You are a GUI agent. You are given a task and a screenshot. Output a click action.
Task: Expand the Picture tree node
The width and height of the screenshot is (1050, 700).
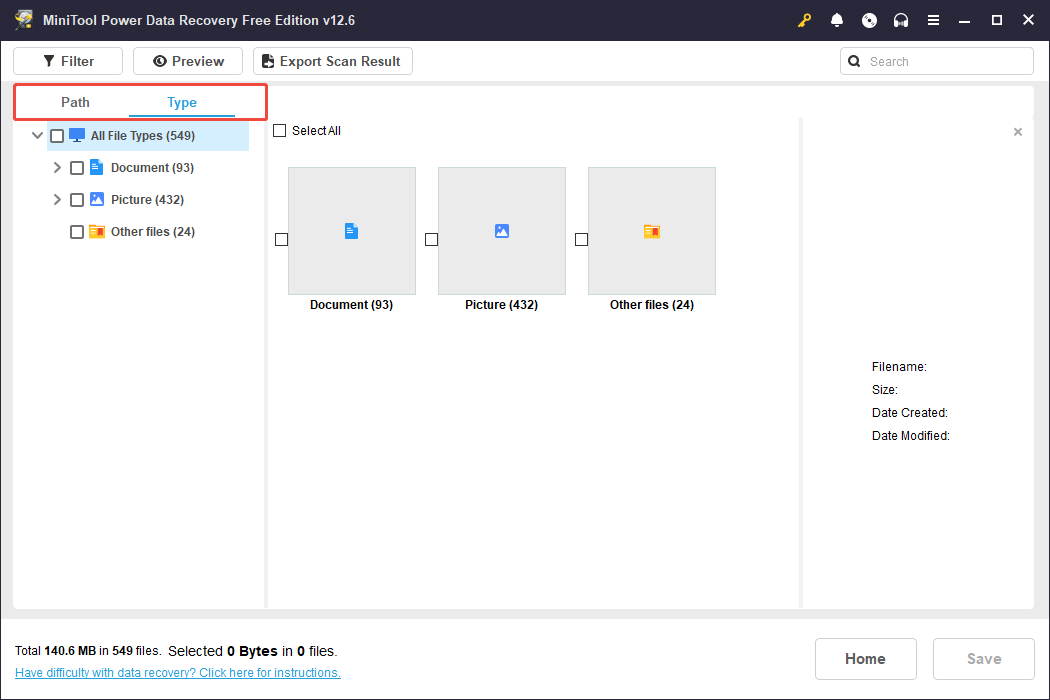[57, 200]
